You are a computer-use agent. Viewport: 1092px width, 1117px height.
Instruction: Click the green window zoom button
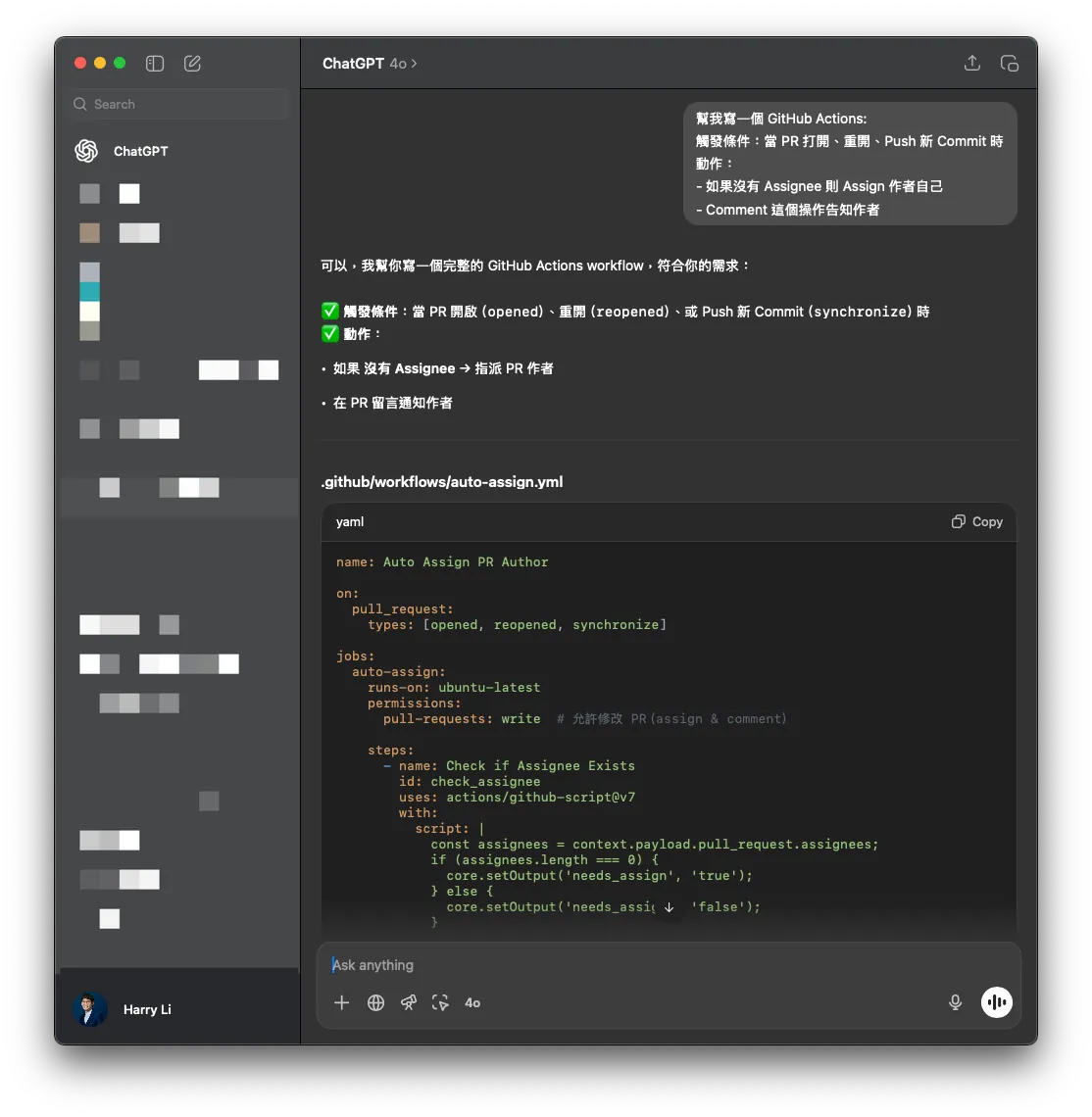pos(120,64)
